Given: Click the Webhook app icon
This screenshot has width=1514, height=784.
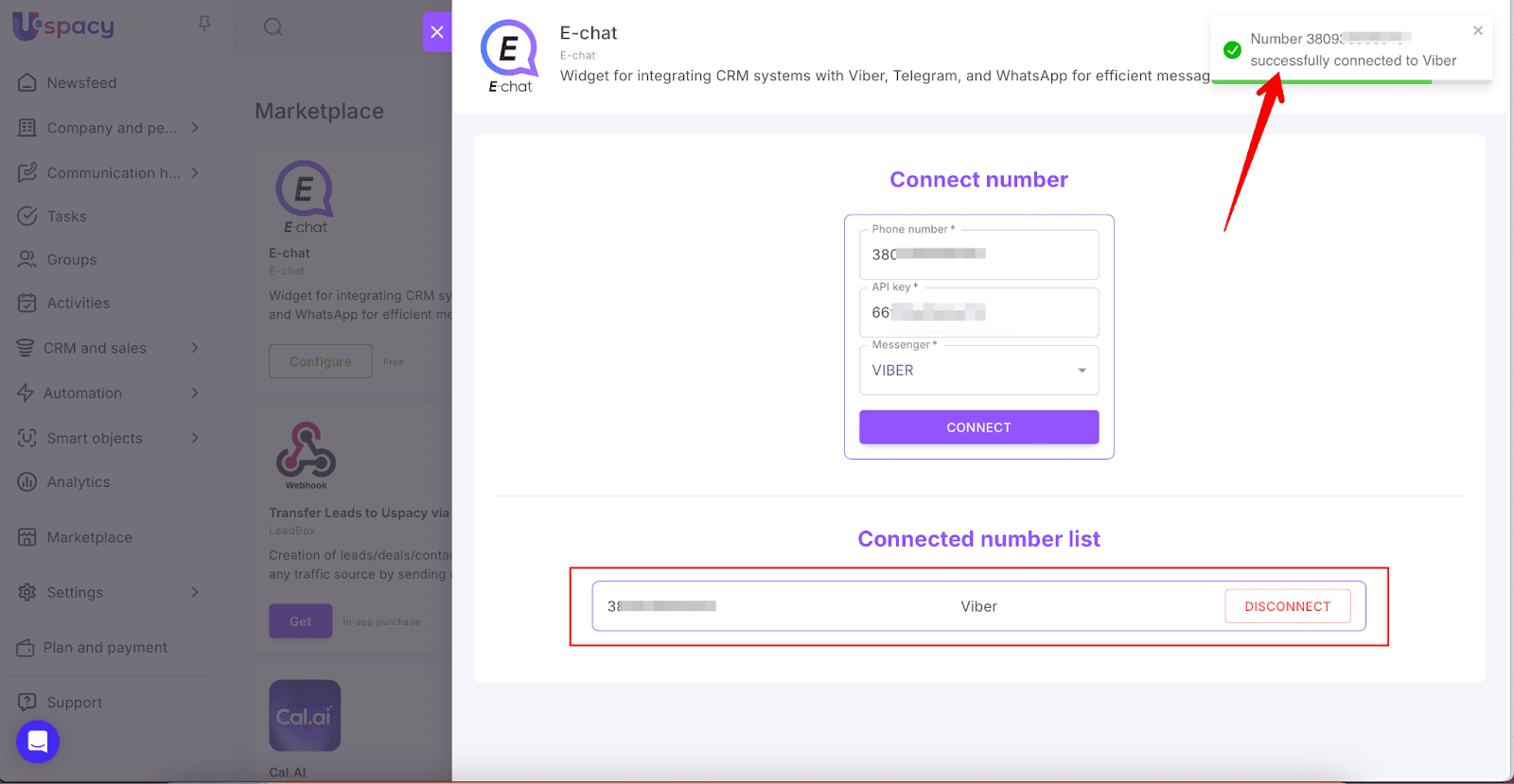Looking at the screenshot, I should [306, 451].
